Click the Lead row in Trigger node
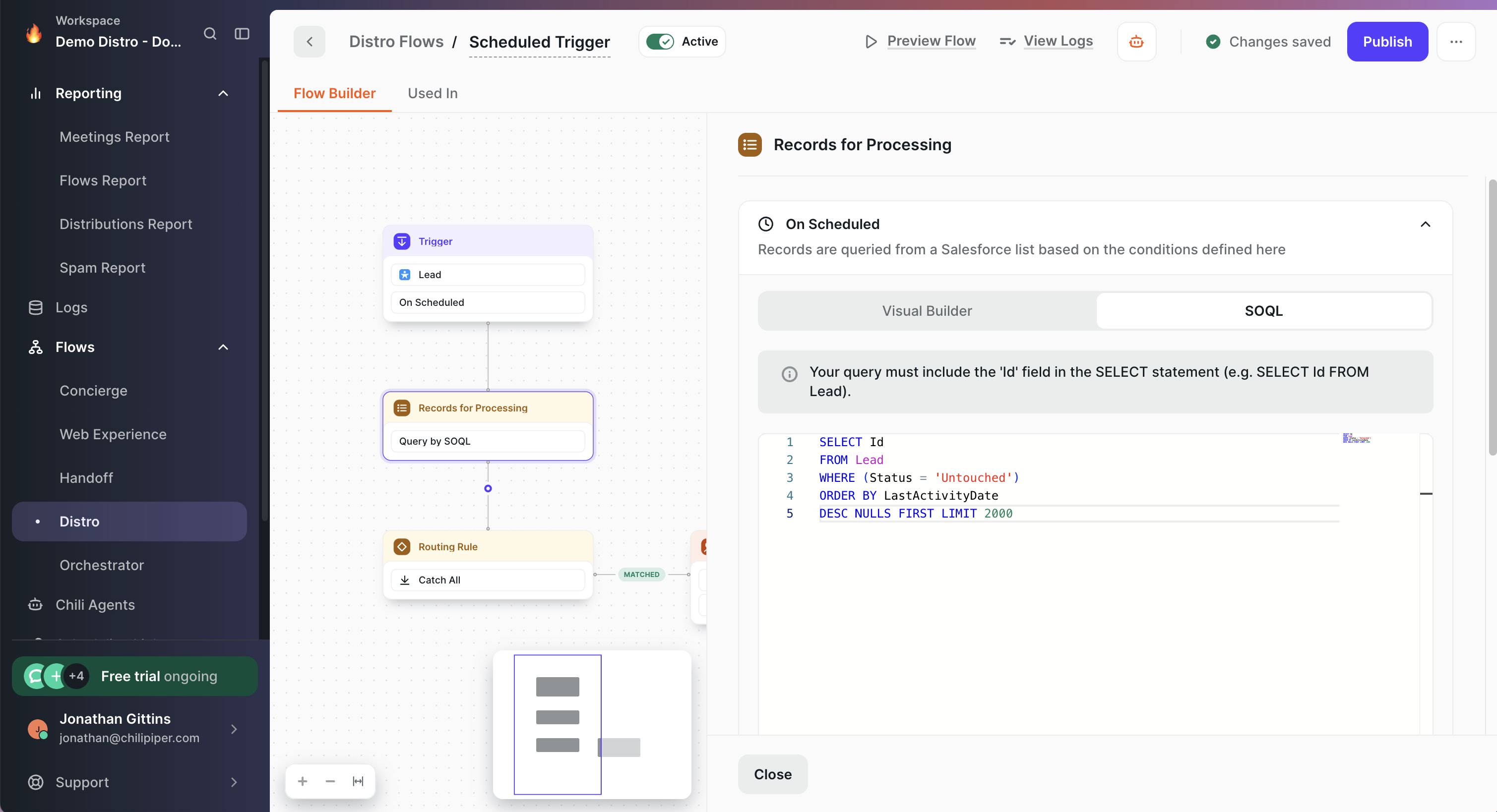 tap(488, 275)
